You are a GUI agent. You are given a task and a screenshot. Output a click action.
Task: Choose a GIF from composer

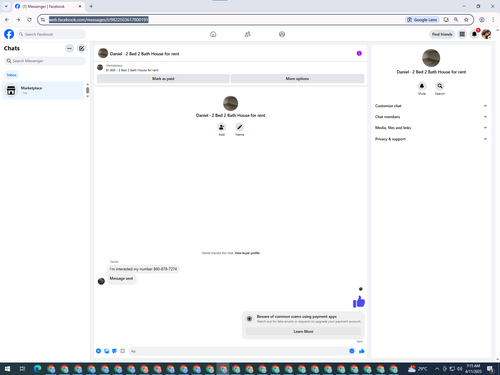122,351
